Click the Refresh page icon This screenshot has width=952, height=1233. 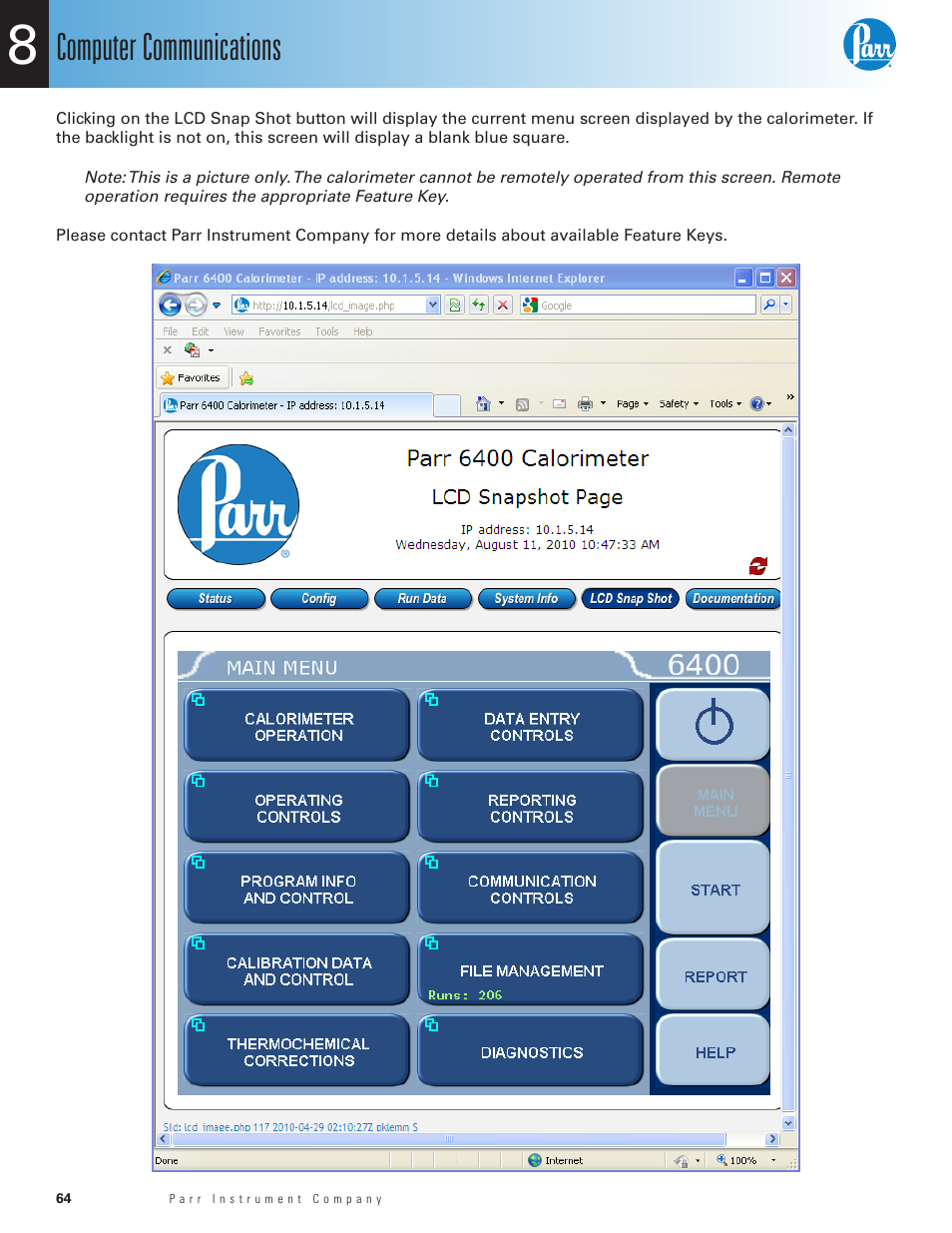[479, 306]
